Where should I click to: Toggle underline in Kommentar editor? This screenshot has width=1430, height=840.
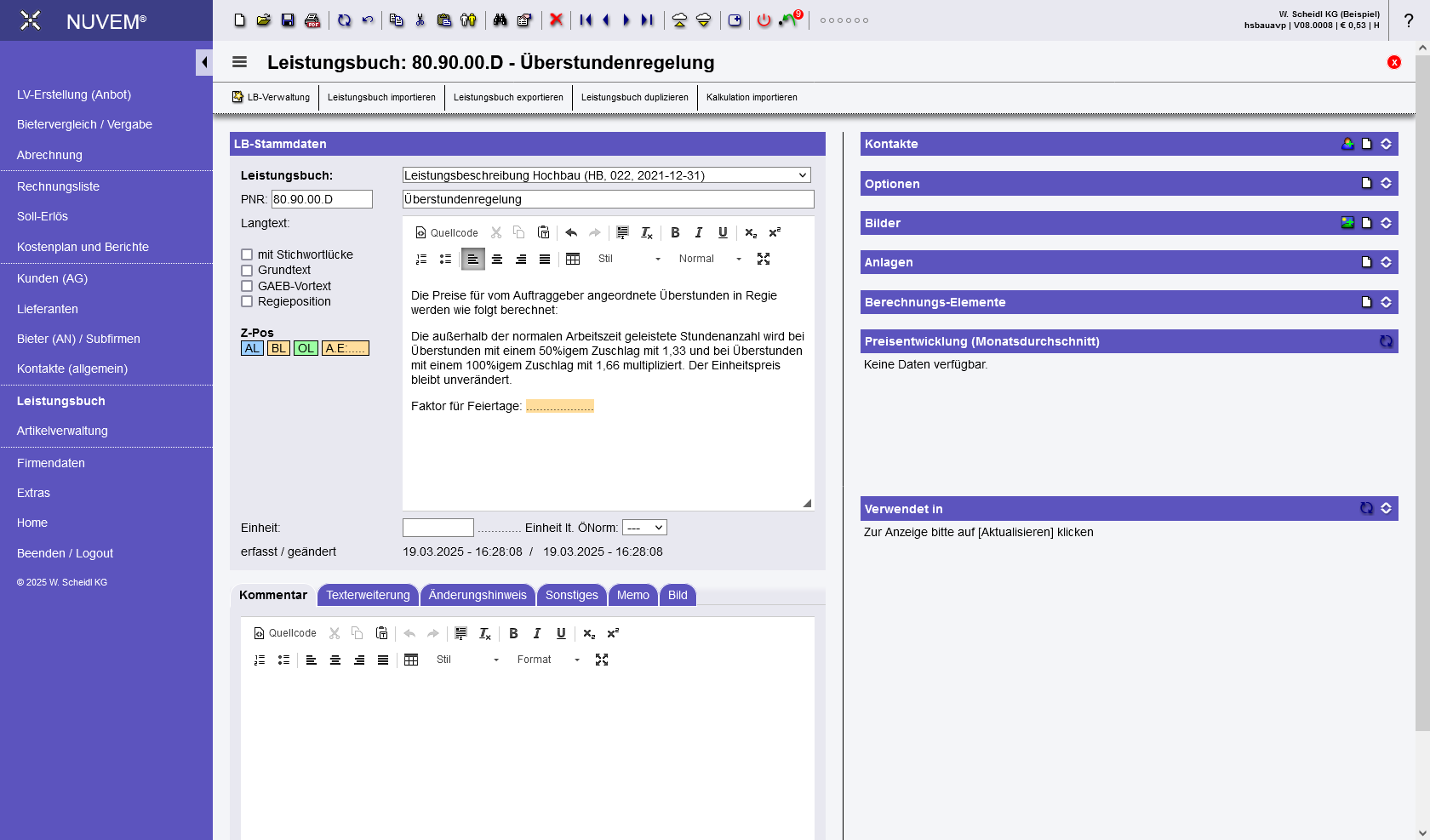tap(561, 633)
